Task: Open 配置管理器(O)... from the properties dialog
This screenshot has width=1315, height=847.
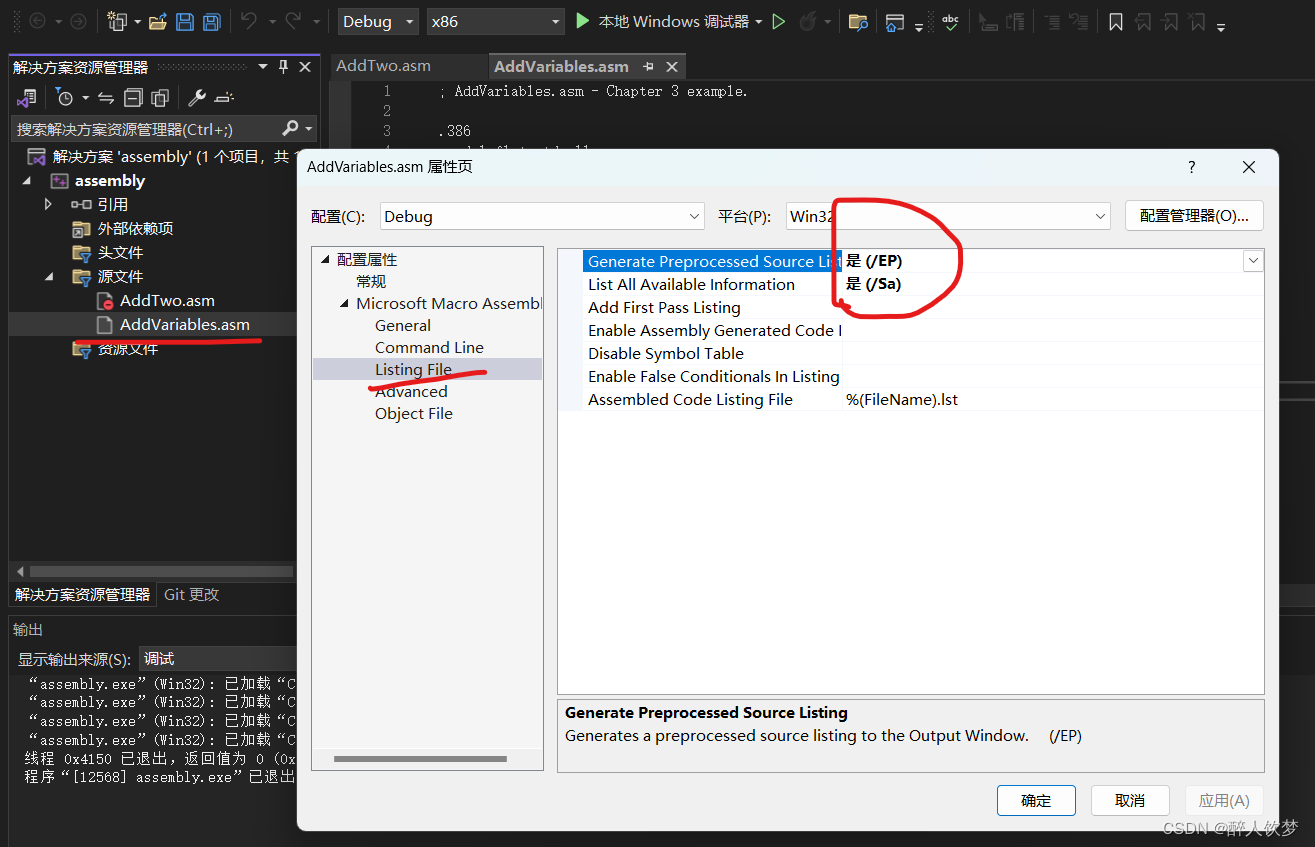Action: [1194, 215]
